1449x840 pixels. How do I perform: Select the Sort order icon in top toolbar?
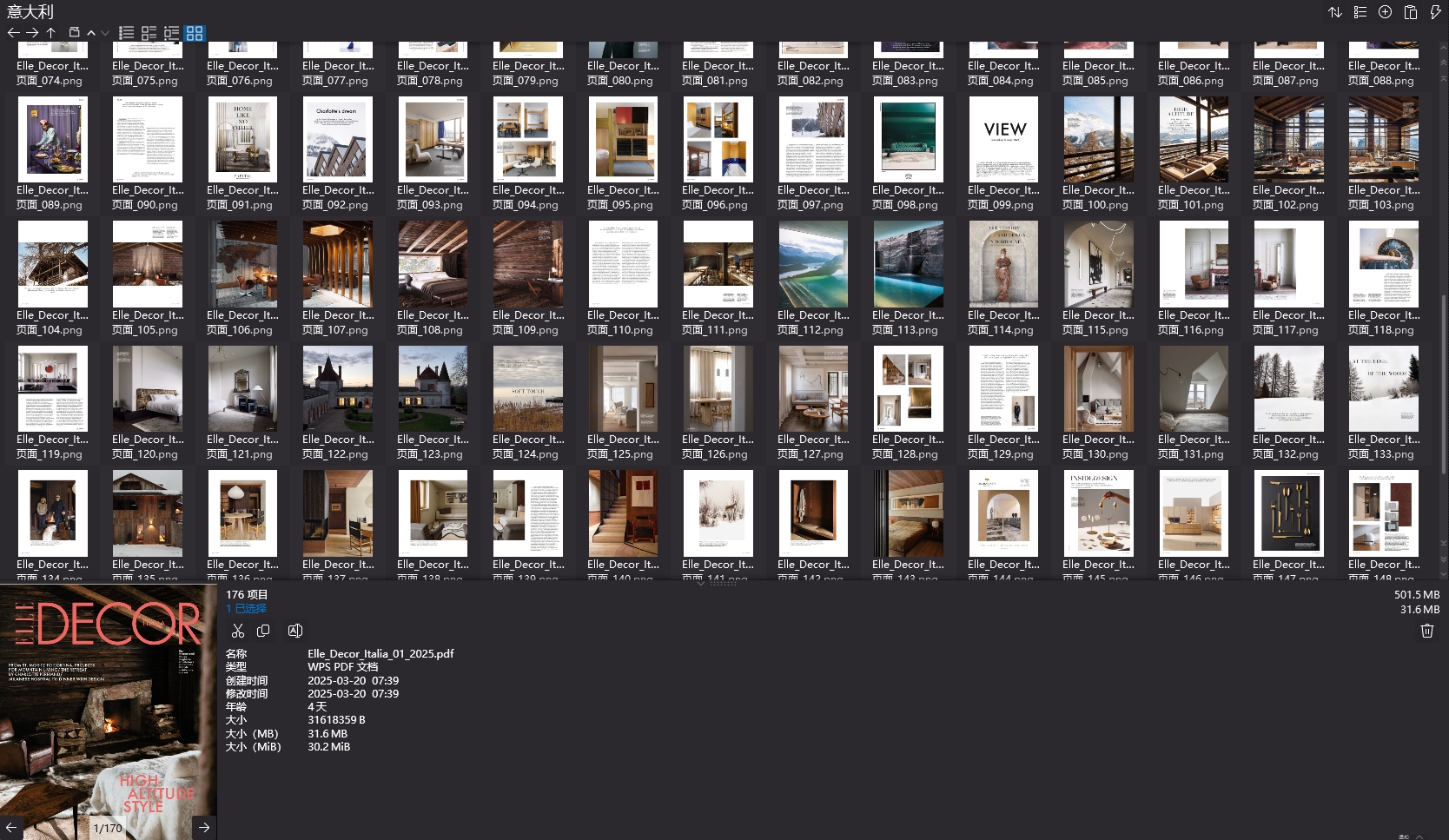click(x=1335, y=12)
